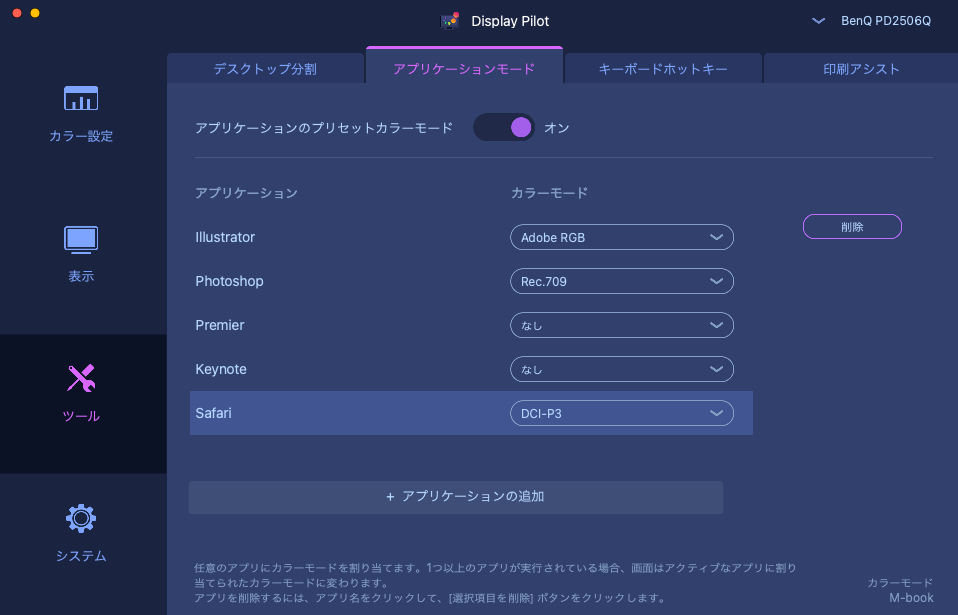The image size is (958, 615).
Task: Toggle the preset color mode switch off
Action: click(505, 127)
